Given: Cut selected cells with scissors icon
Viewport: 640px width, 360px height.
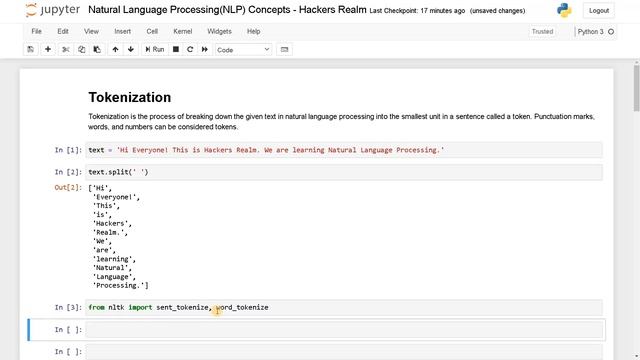Looking at the screenshot, I should tap(65, 49).
